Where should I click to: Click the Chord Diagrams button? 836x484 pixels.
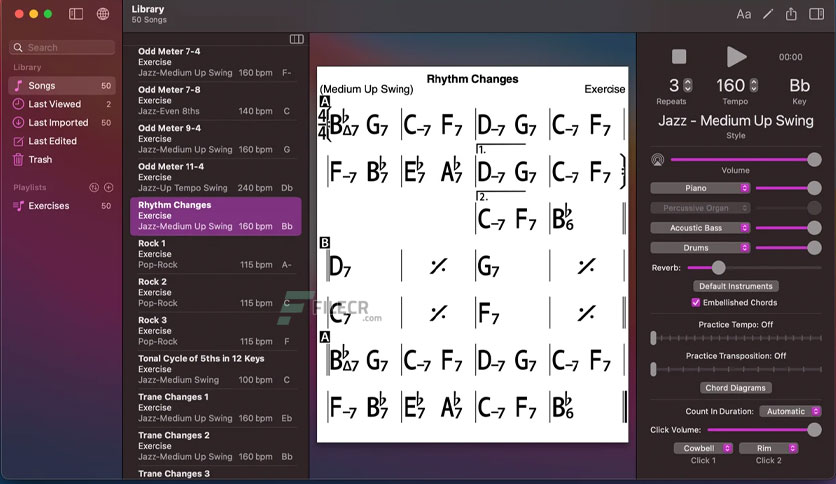pos(735,388)
